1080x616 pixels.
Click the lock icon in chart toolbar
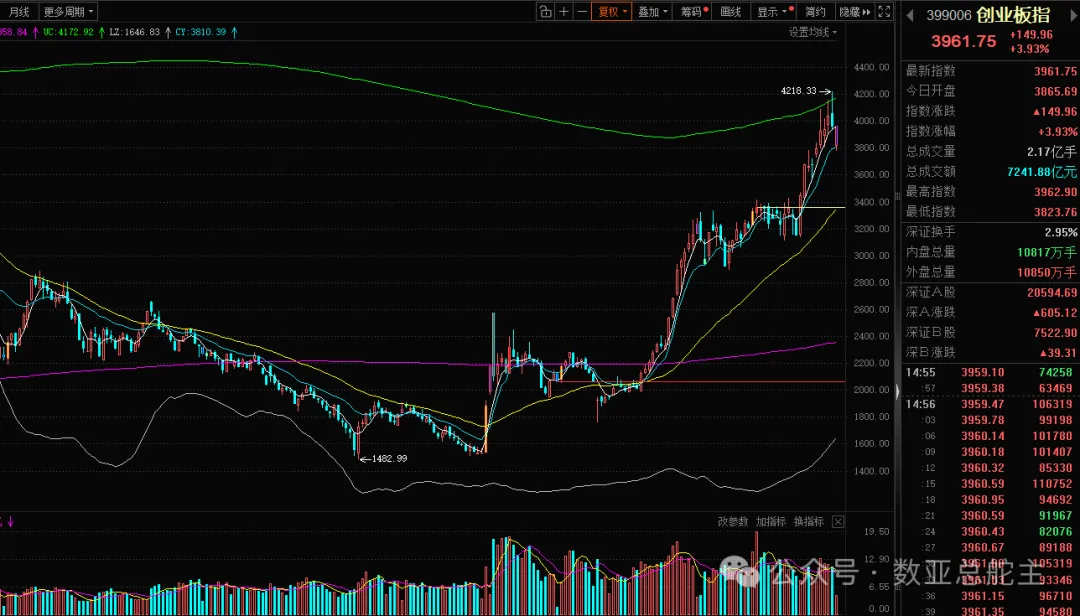click(546, 12)
